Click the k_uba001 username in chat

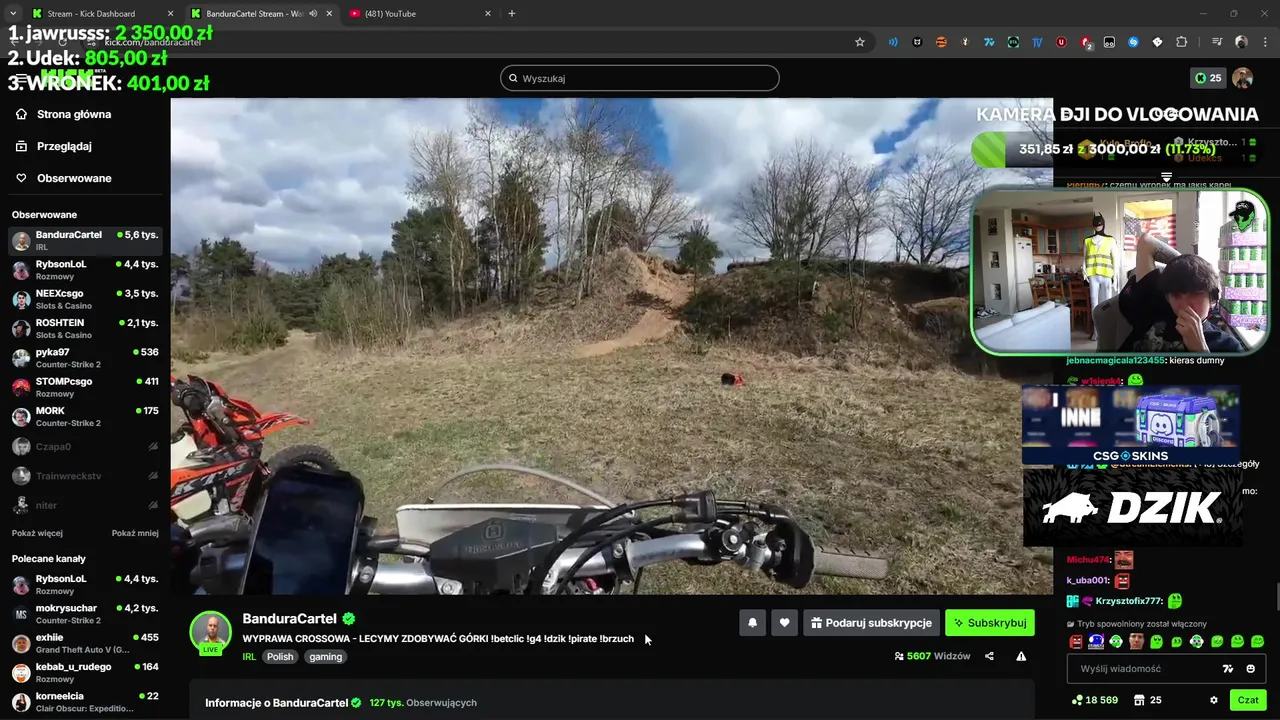[1088, 580]
